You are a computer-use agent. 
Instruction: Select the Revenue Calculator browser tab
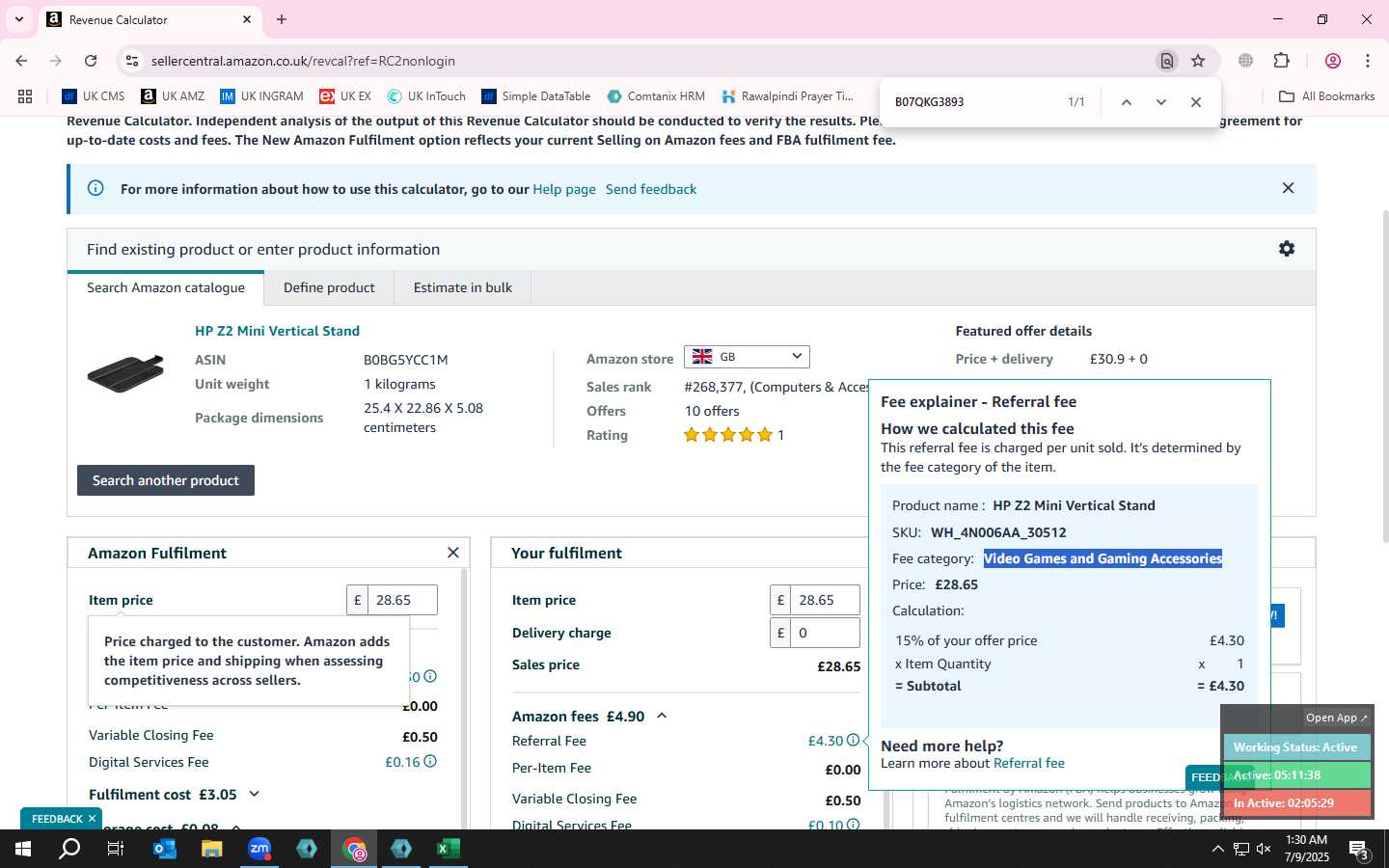(x=150, y=19)
